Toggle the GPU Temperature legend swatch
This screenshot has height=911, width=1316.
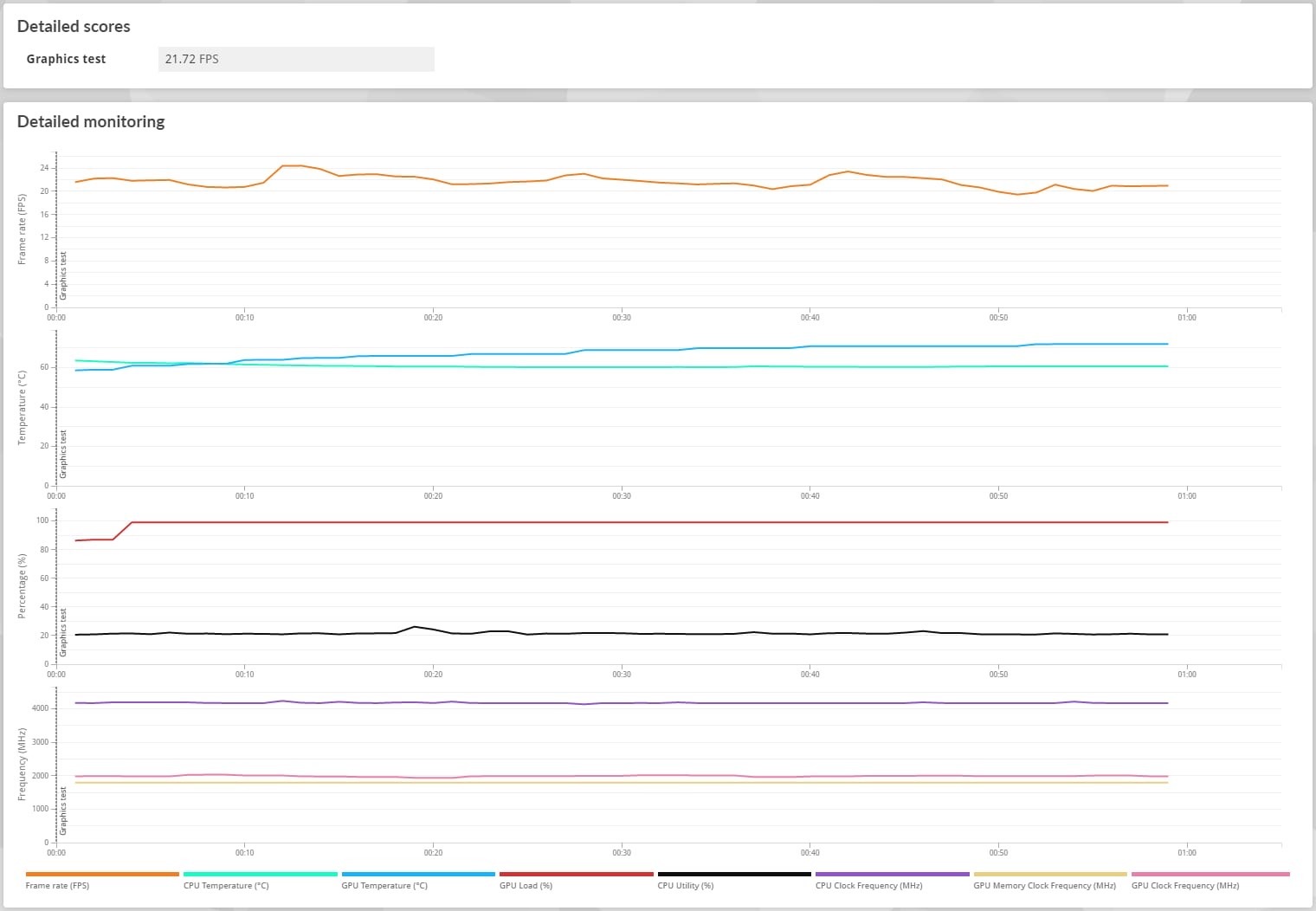pyautogui.click(x=418, y=875)
